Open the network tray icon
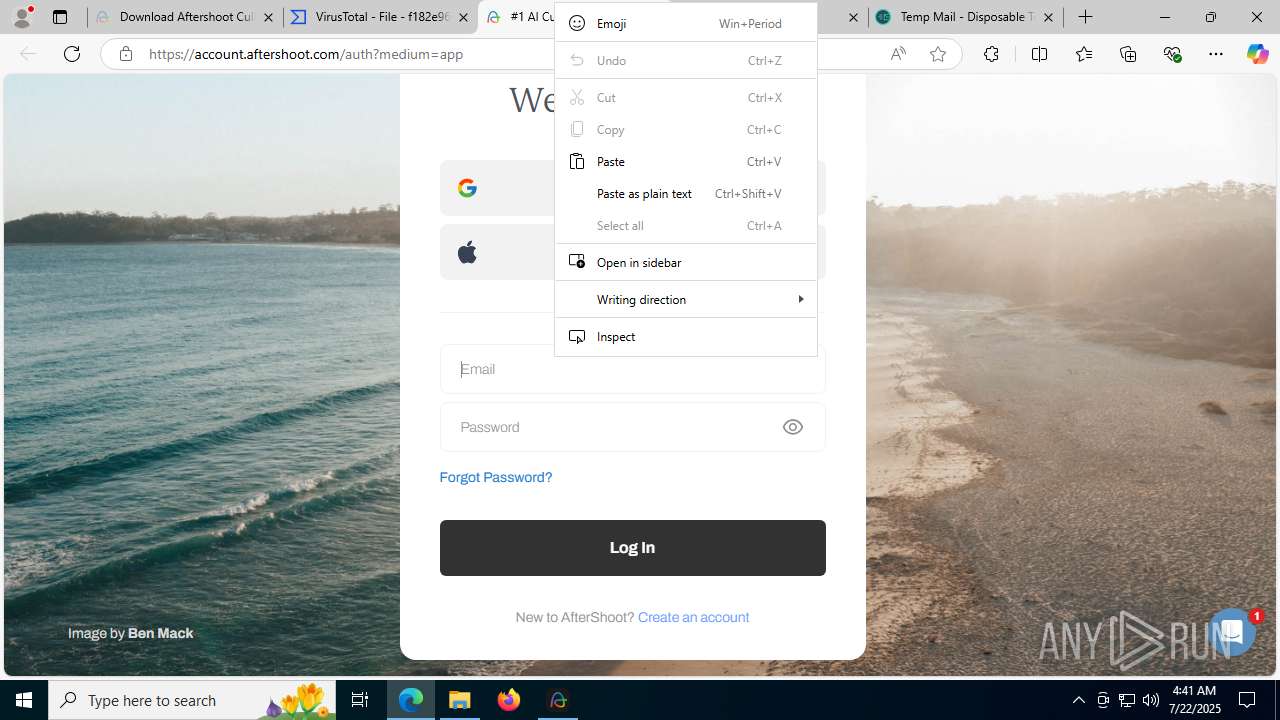This screenshot has width=1280, height=720. 1126,700
